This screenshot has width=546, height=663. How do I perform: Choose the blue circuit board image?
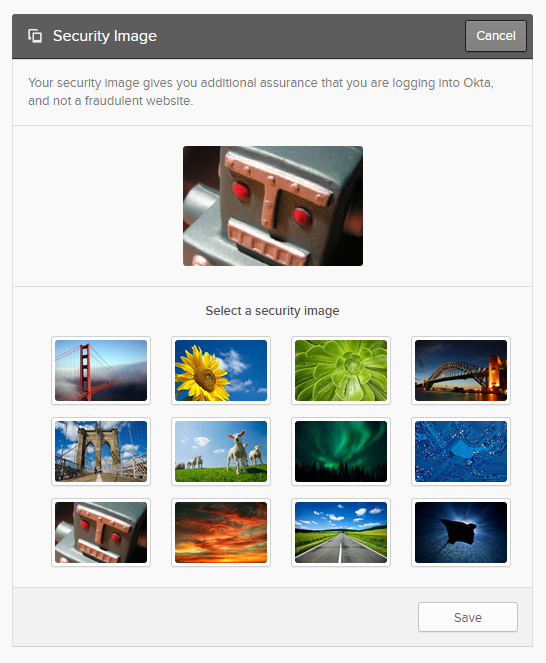(x=461, y=451)
